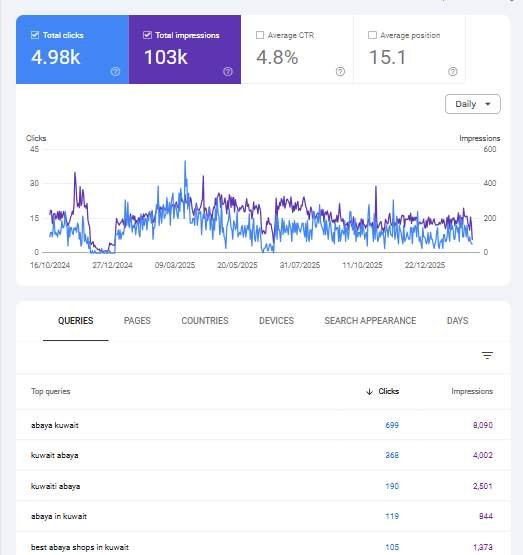Click the 190 clicks value
Image resolution: width=523 pixels, height=555 pixels.
coord(392,486)
